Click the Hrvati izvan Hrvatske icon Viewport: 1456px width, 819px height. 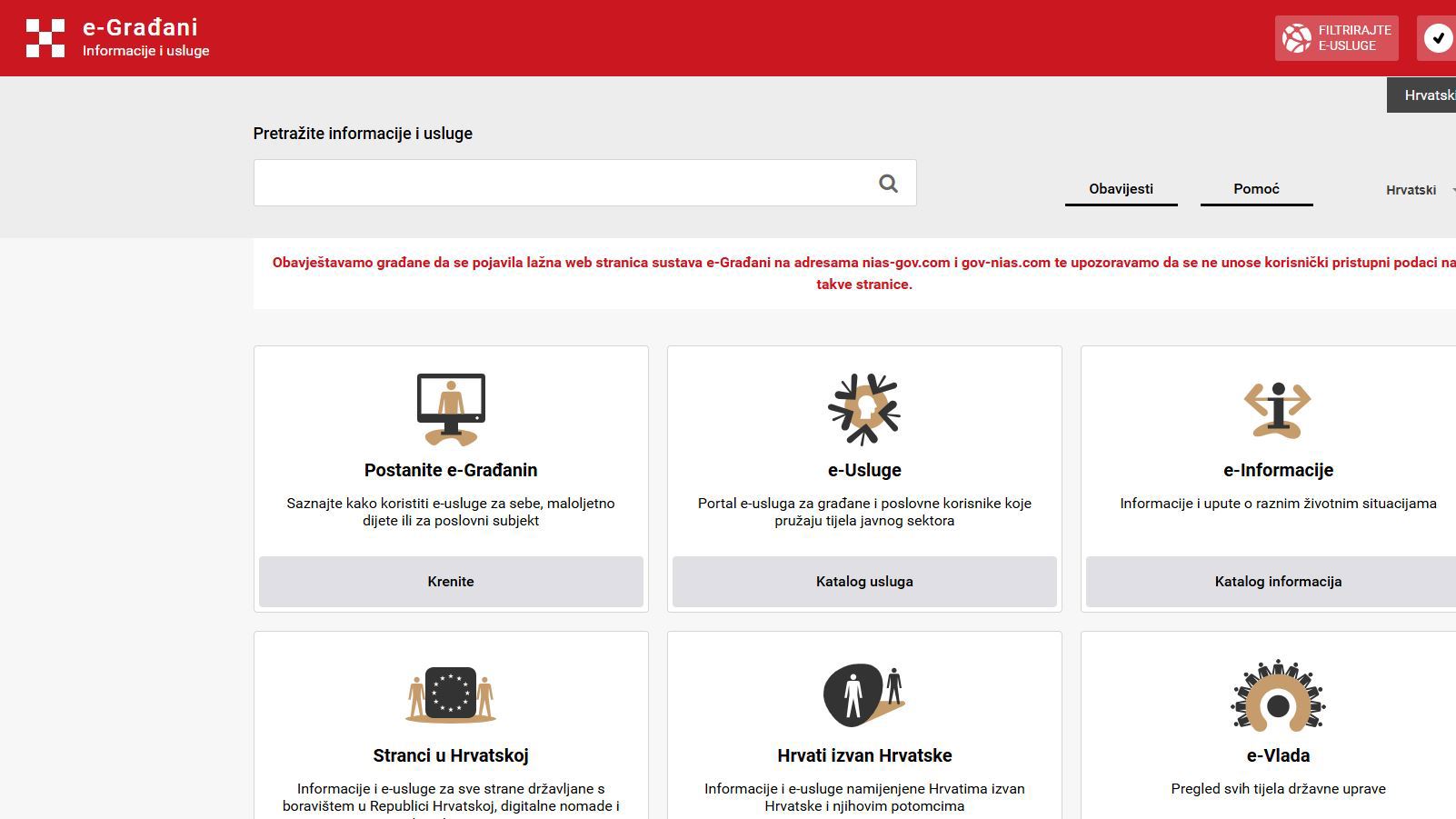(x=864, y=694)
